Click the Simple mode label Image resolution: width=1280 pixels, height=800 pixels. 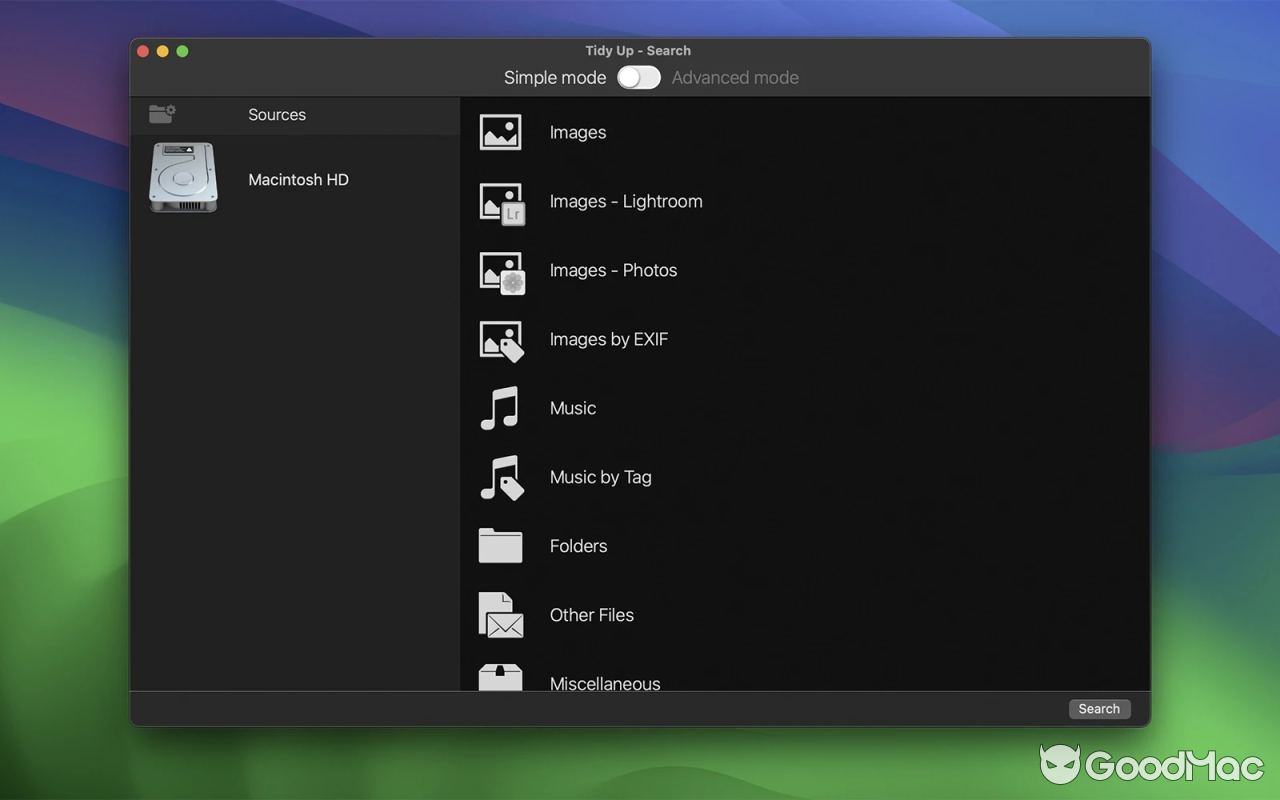coord(554,77)
